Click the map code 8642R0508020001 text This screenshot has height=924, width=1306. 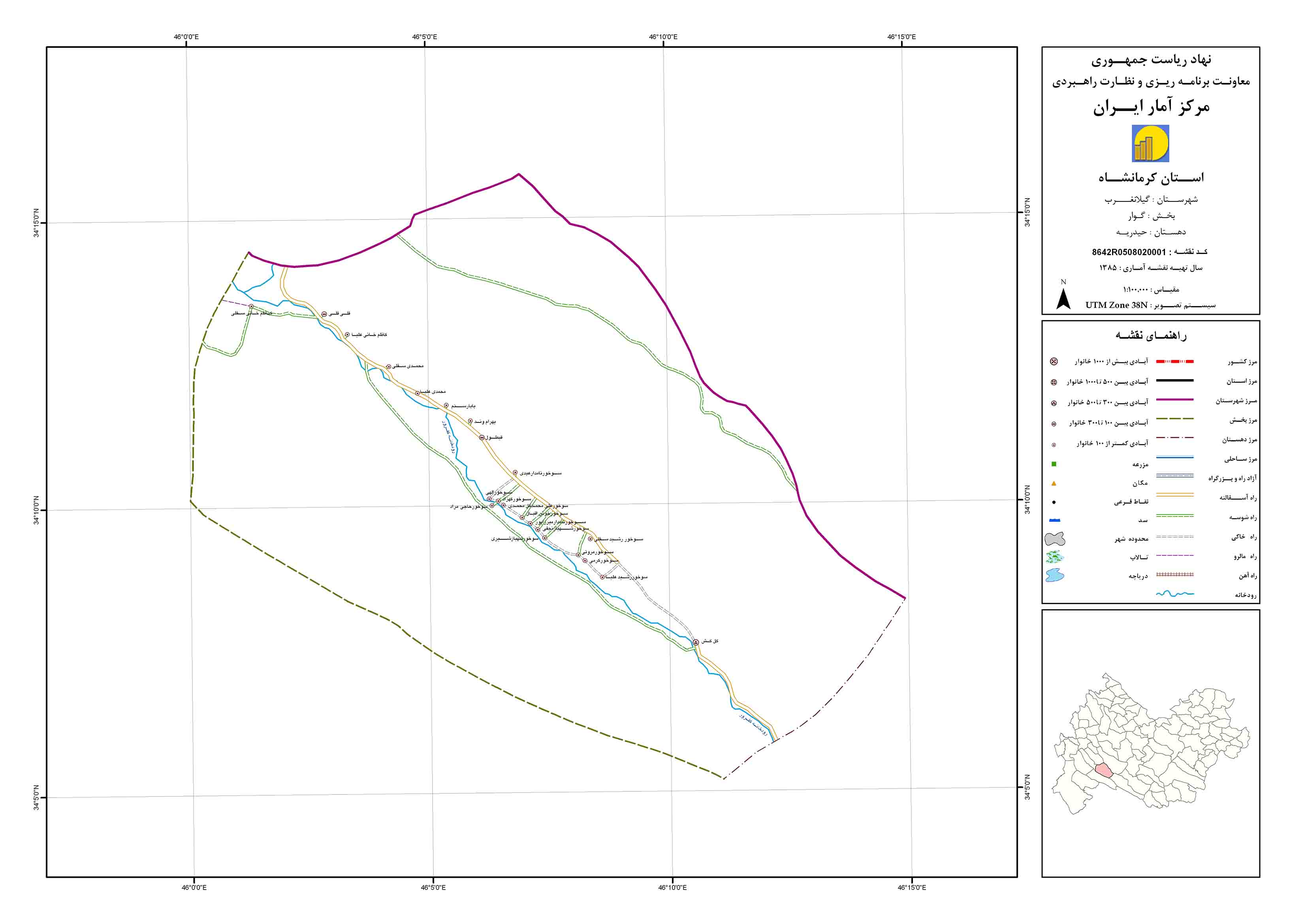[1129, 252]
